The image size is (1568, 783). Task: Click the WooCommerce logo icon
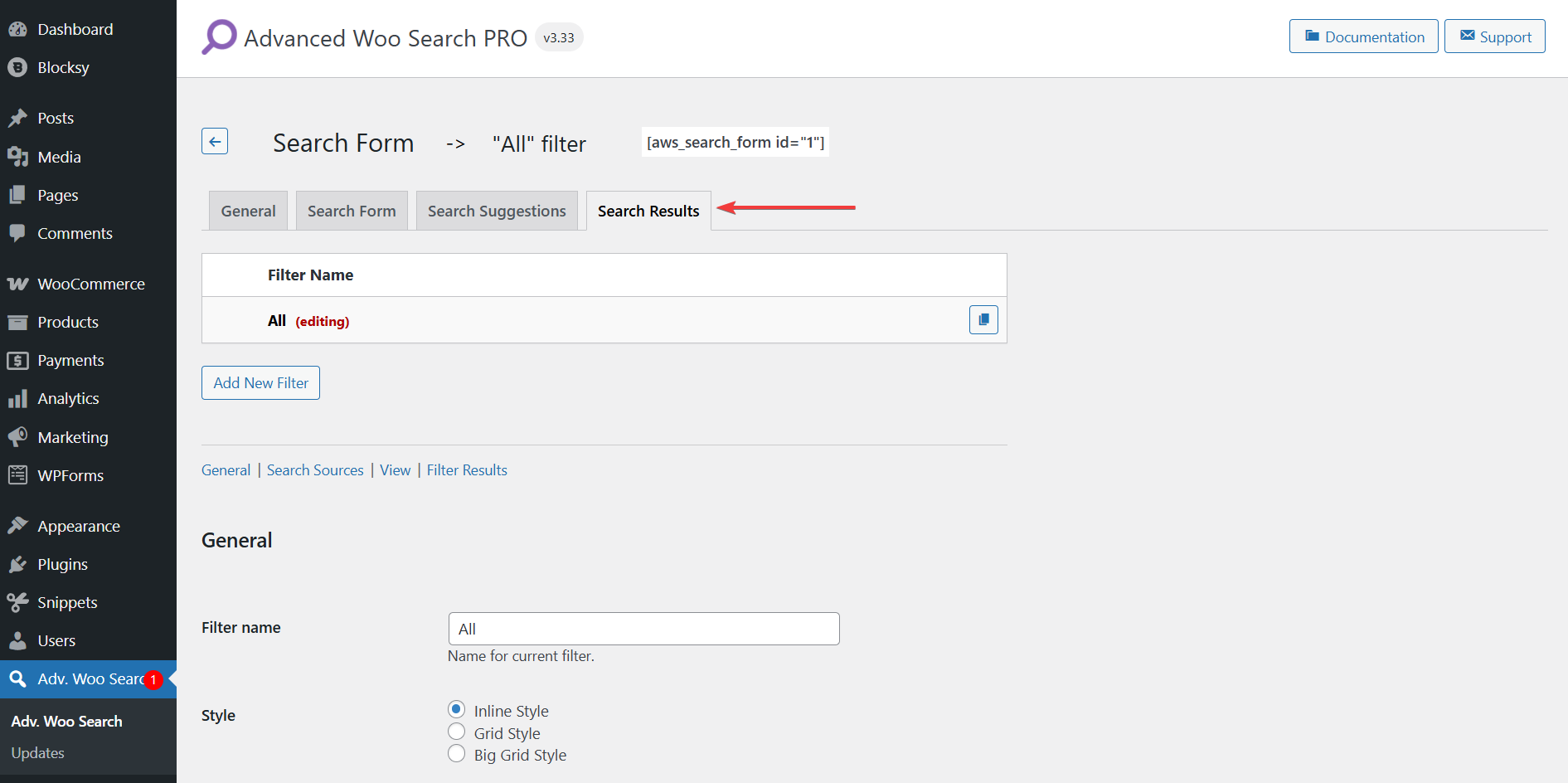pos(17,284)
